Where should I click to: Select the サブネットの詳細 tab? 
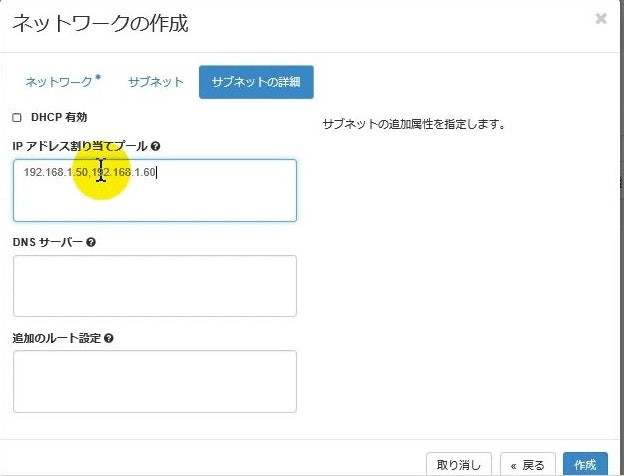[256, 82]
